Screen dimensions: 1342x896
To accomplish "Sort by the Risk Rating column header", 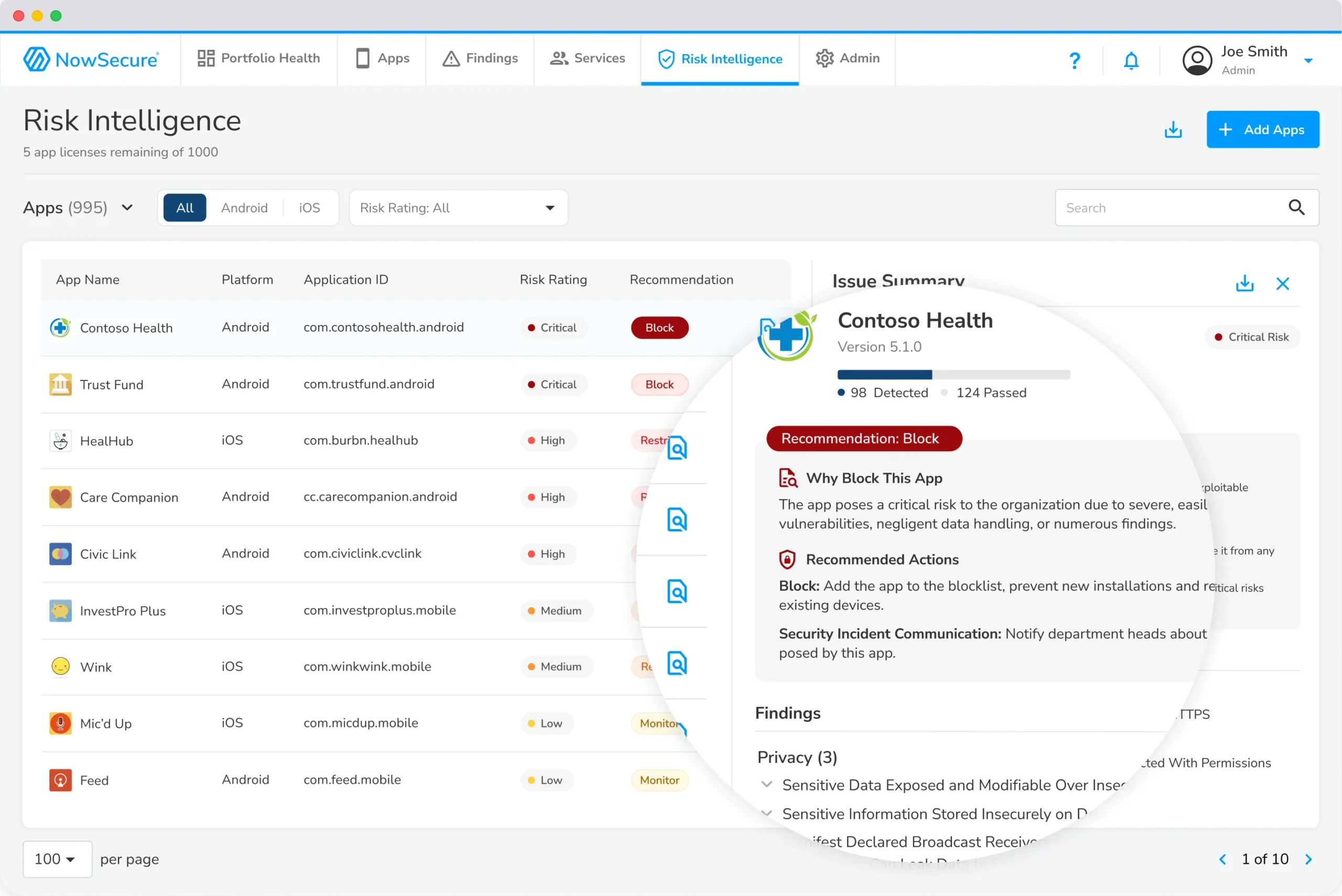I will tap(553, 279).
